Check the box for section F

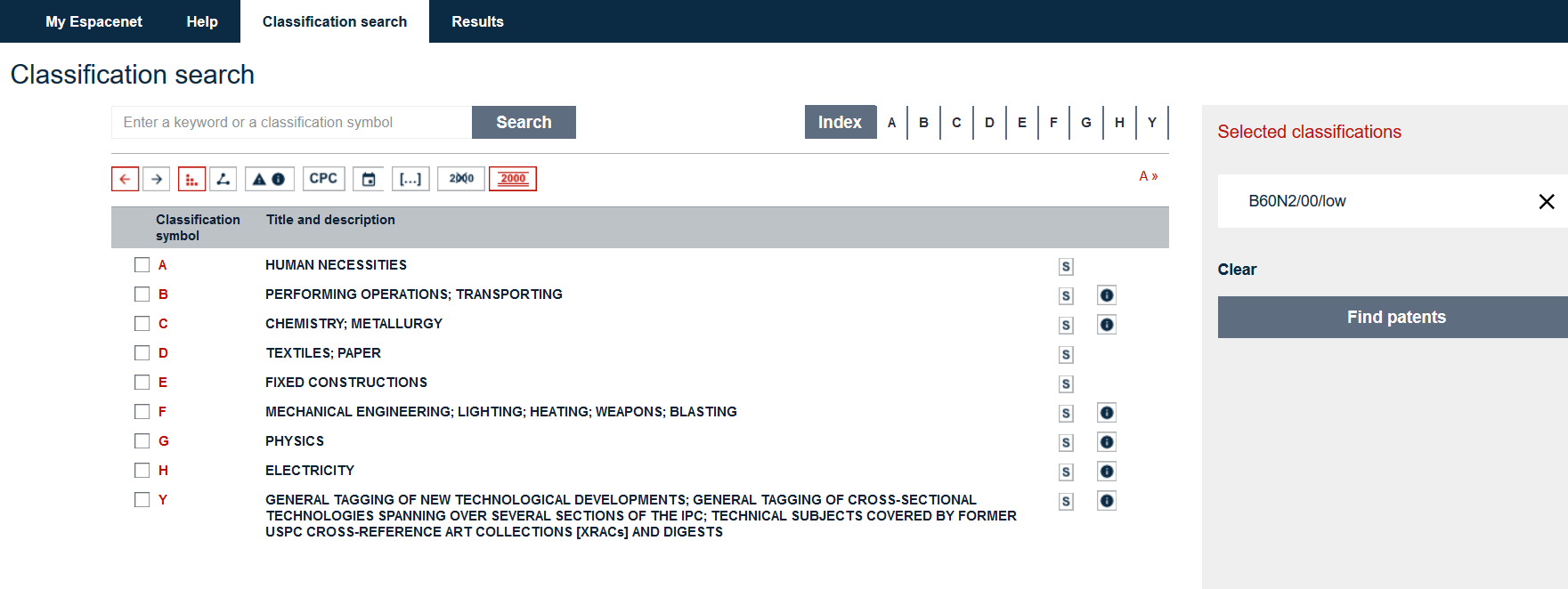142,411
